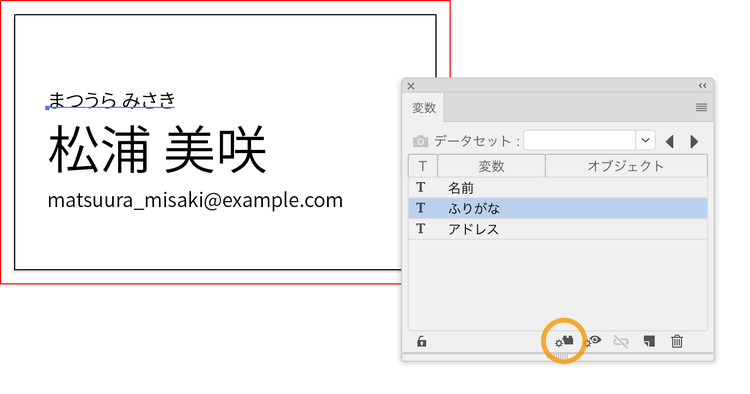The height and width of the screenshot is (394, 750).
Task: Go to next data set arrow
Action: pos(694,142)
